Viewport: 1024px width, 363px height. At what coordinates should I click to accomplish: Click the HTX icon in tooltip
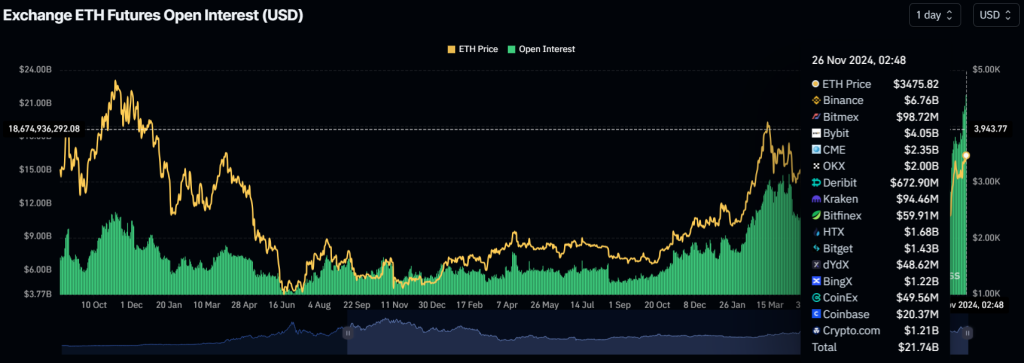click(x=816, y=232)
